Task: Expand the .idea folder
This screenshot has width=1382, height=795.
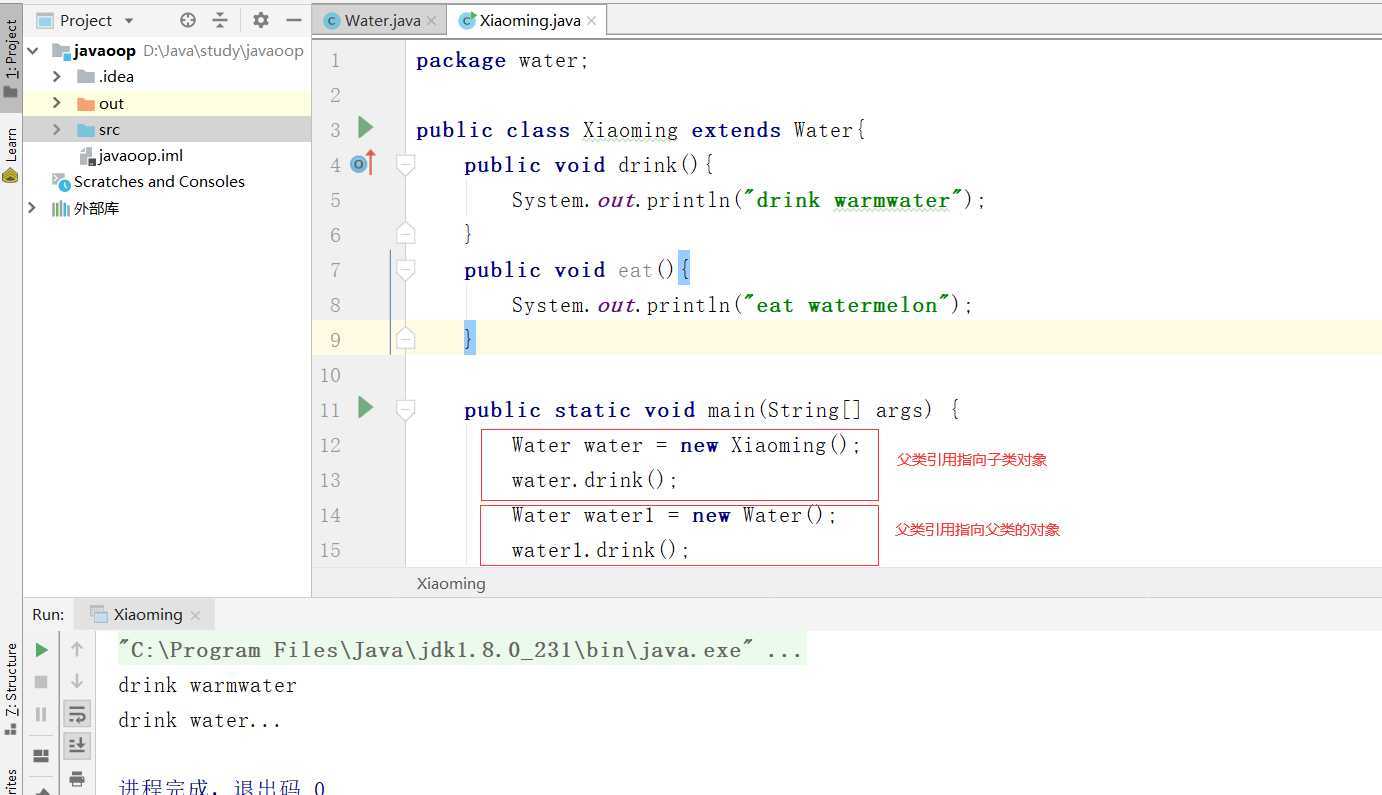Action: click(x=57, y=76)
